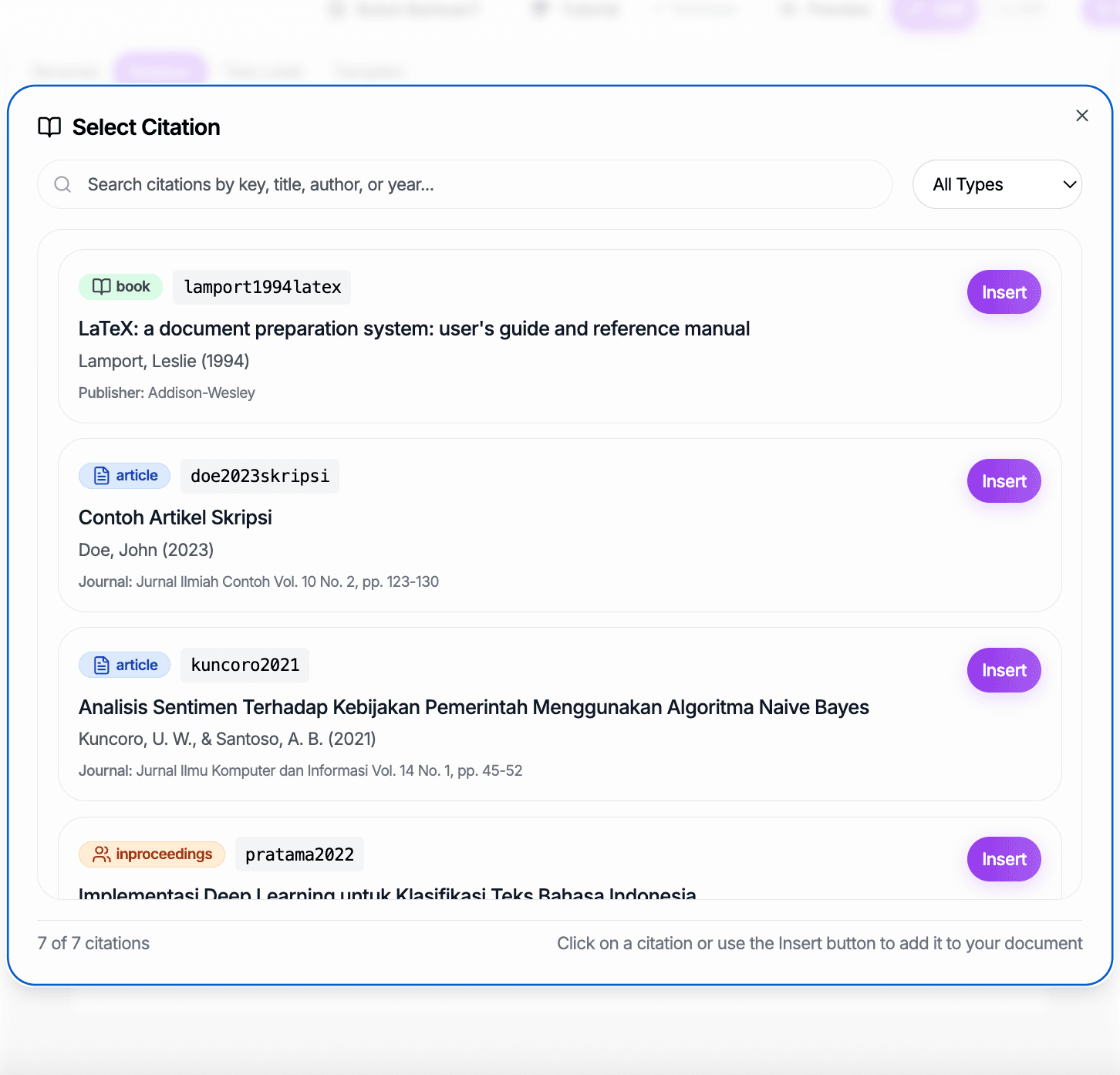
Task: Click the dropdown chevron beside All Types
Action: (x=1069, y=184)
